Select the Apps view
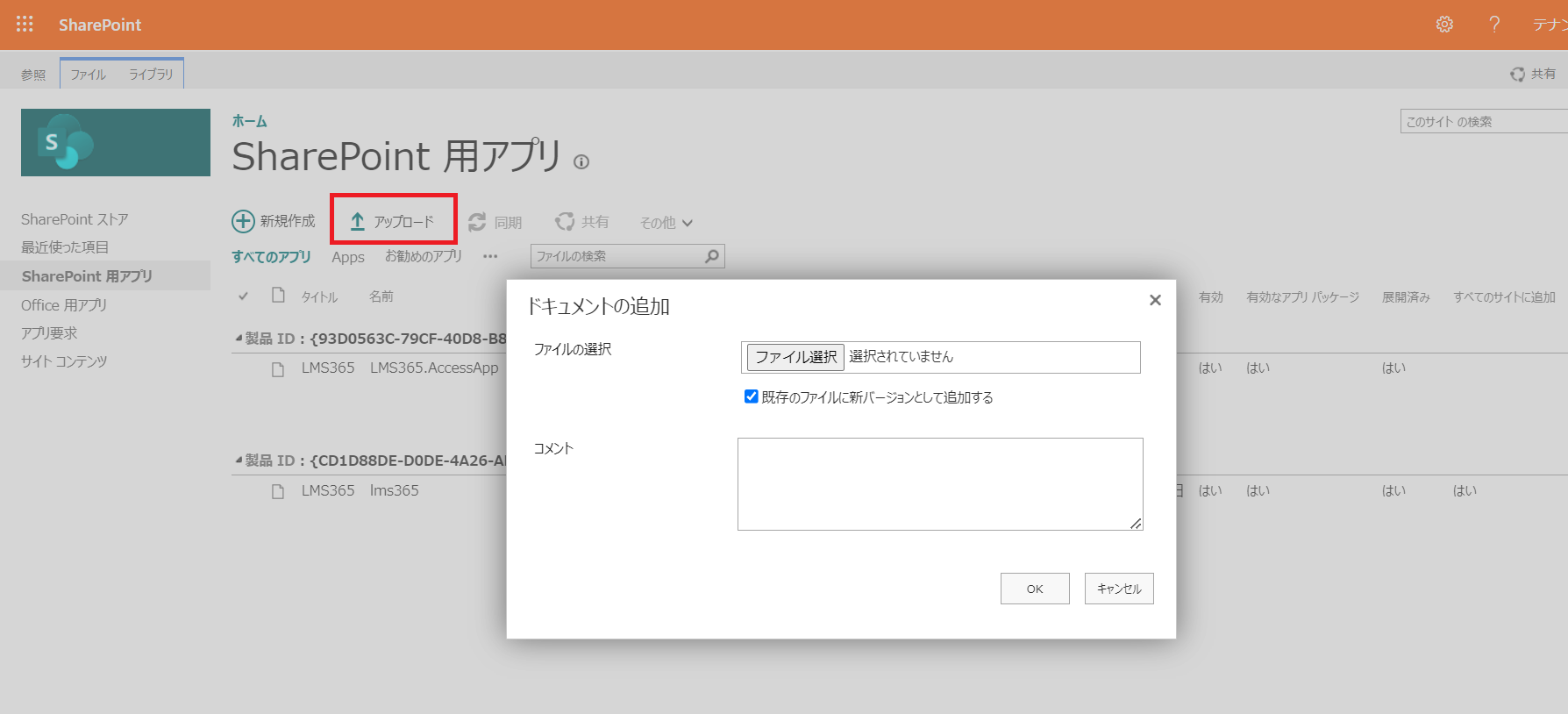The width and height of the screenshot is (1568, 714). (x=348, y=257)
